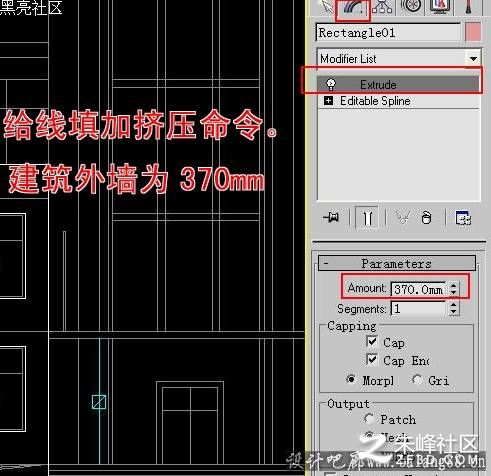Open the Motion panel tab
The image size is (491, 476).
coord(411,7)
